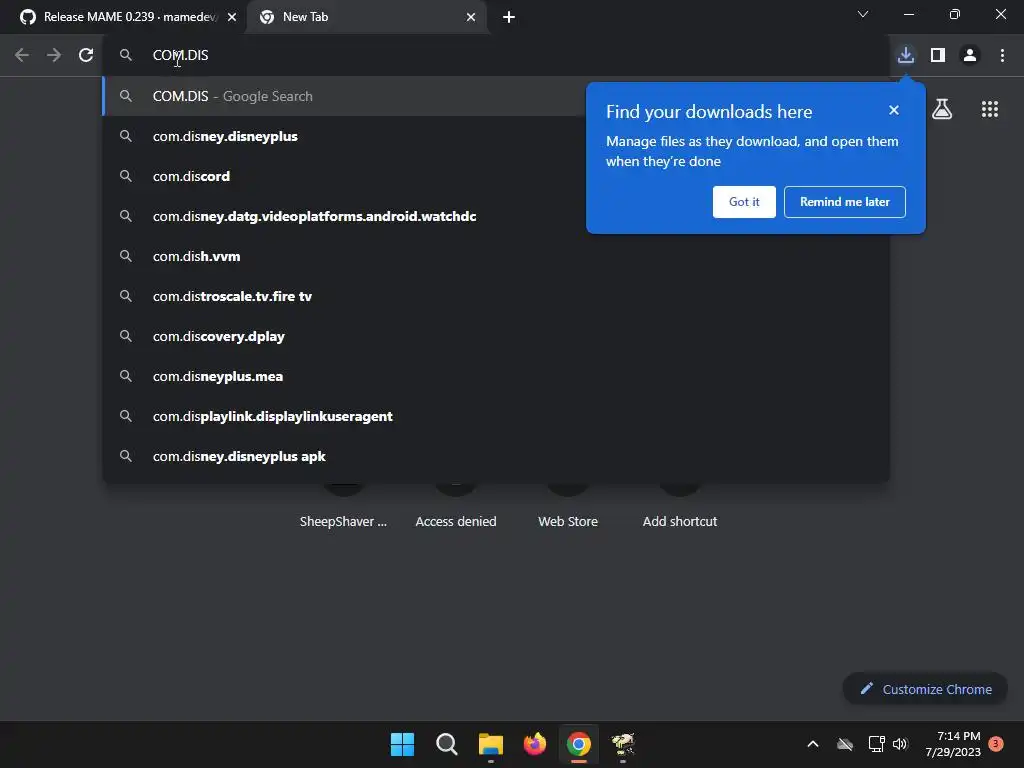The height and width of the screenshot is (768, 1024).
Task: Open the Chrome three-dot menu
Action: coord(1002,56)
